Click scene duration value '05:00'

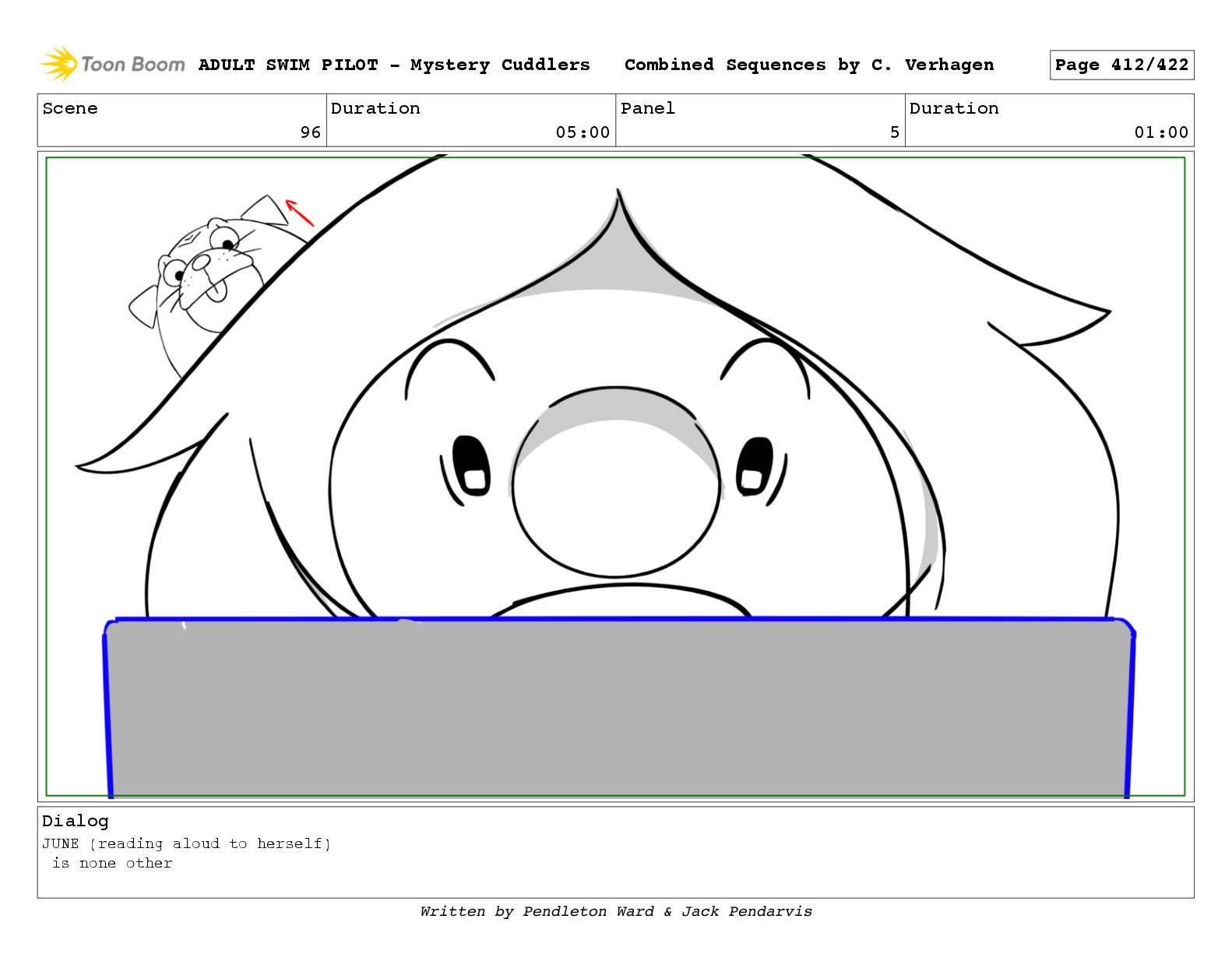(583, 132)
